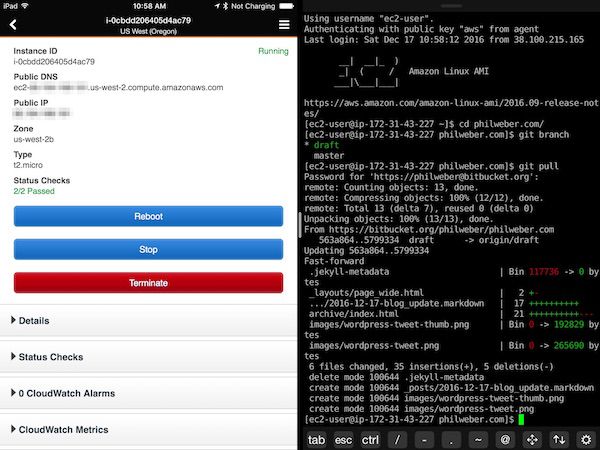600x450 pixels.
Task: Tap the @ key in terminal toolbar
Action: (x=505, y=440)
